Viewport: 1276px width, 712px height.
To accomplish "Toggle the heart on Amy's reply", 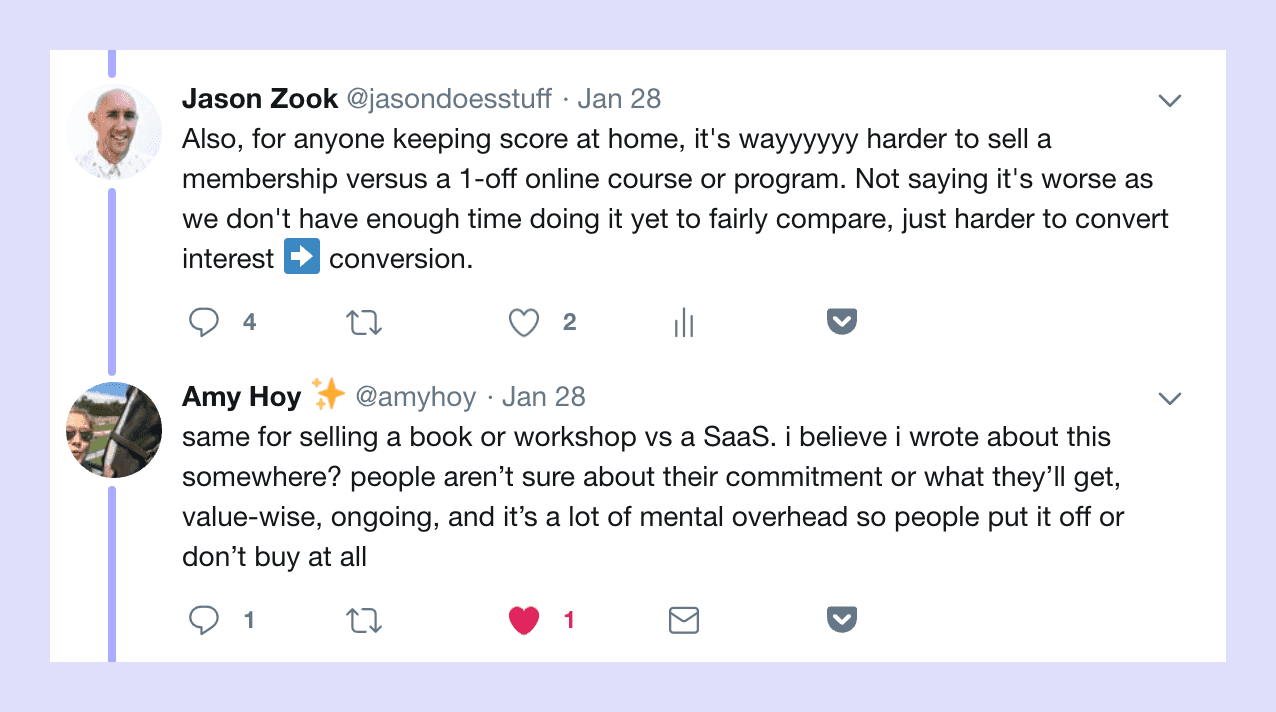I will pyautogui.click(x=523, y=620).
